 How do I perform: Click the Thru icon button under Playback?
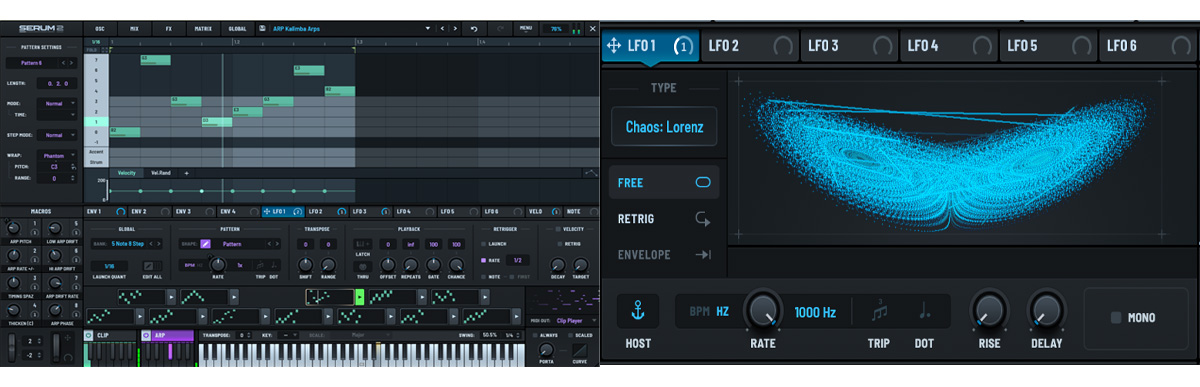tap(362, 267)
